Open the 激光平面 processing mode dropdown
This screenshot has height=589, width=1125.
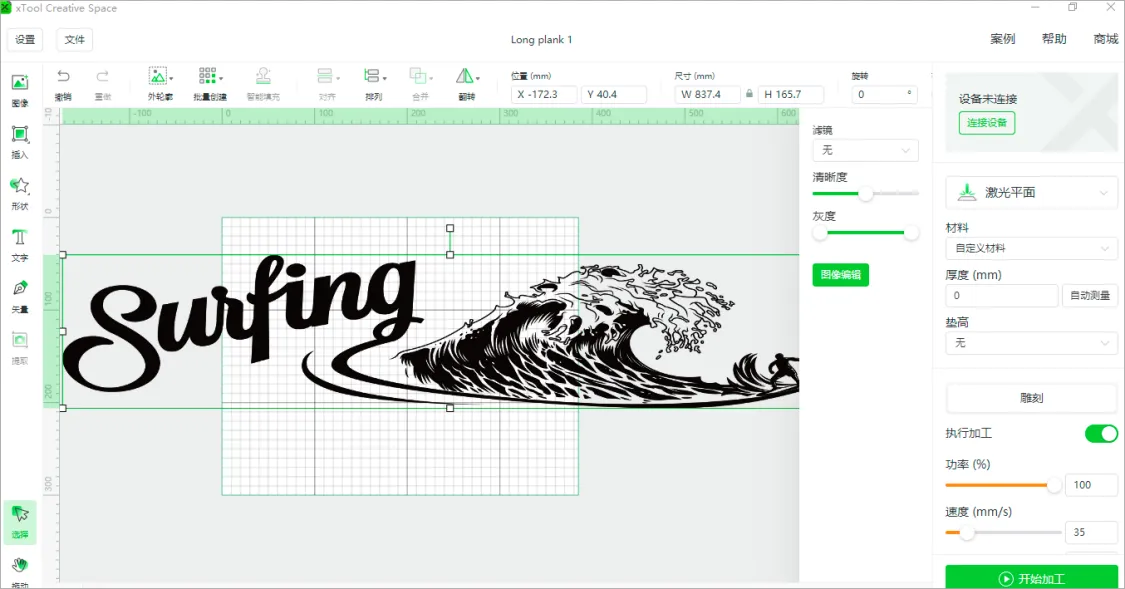[x=1031, y=192]
